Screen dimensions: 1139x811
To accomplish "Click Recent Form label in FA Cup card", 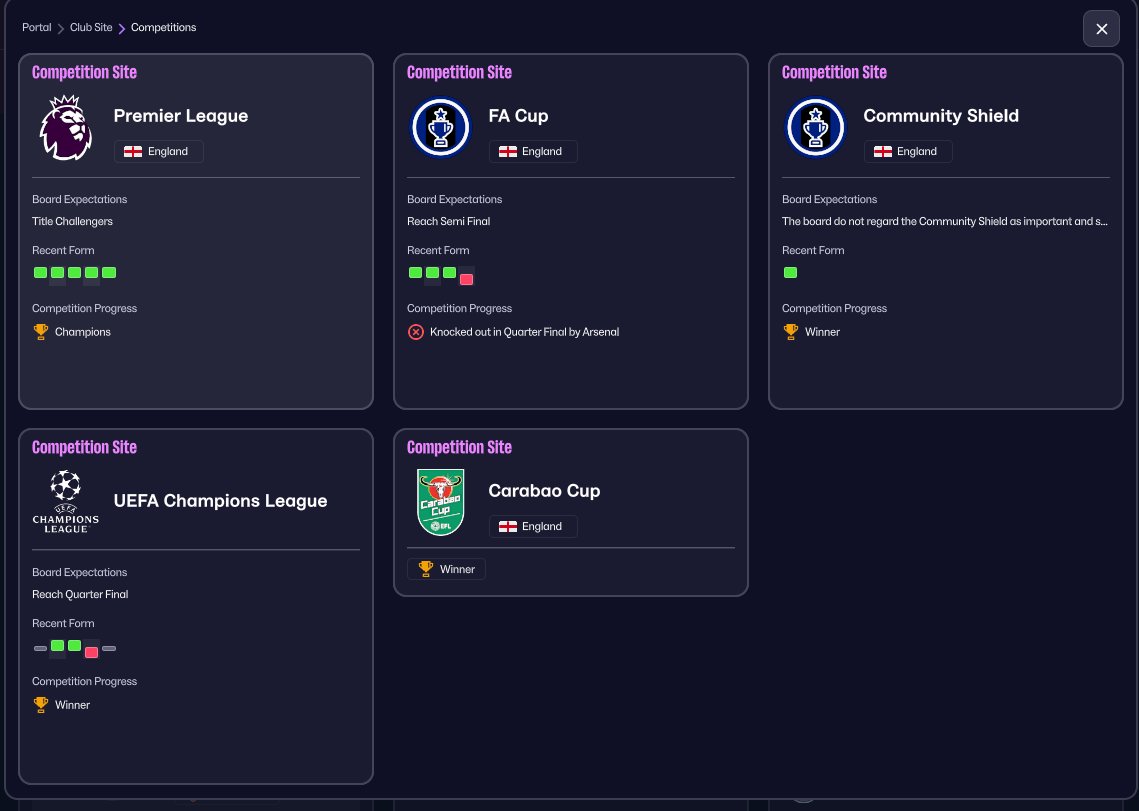I will 438,250.
